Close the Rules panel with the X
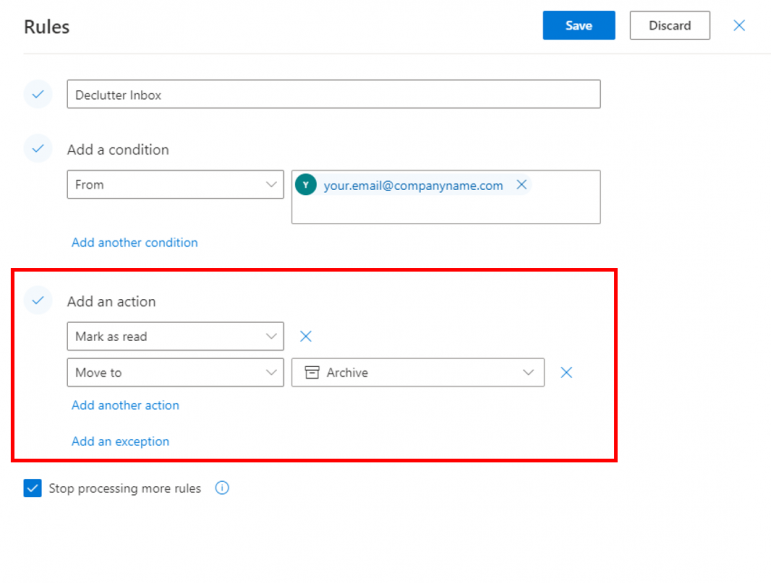The image size is (771, 583). pos(739,26)
